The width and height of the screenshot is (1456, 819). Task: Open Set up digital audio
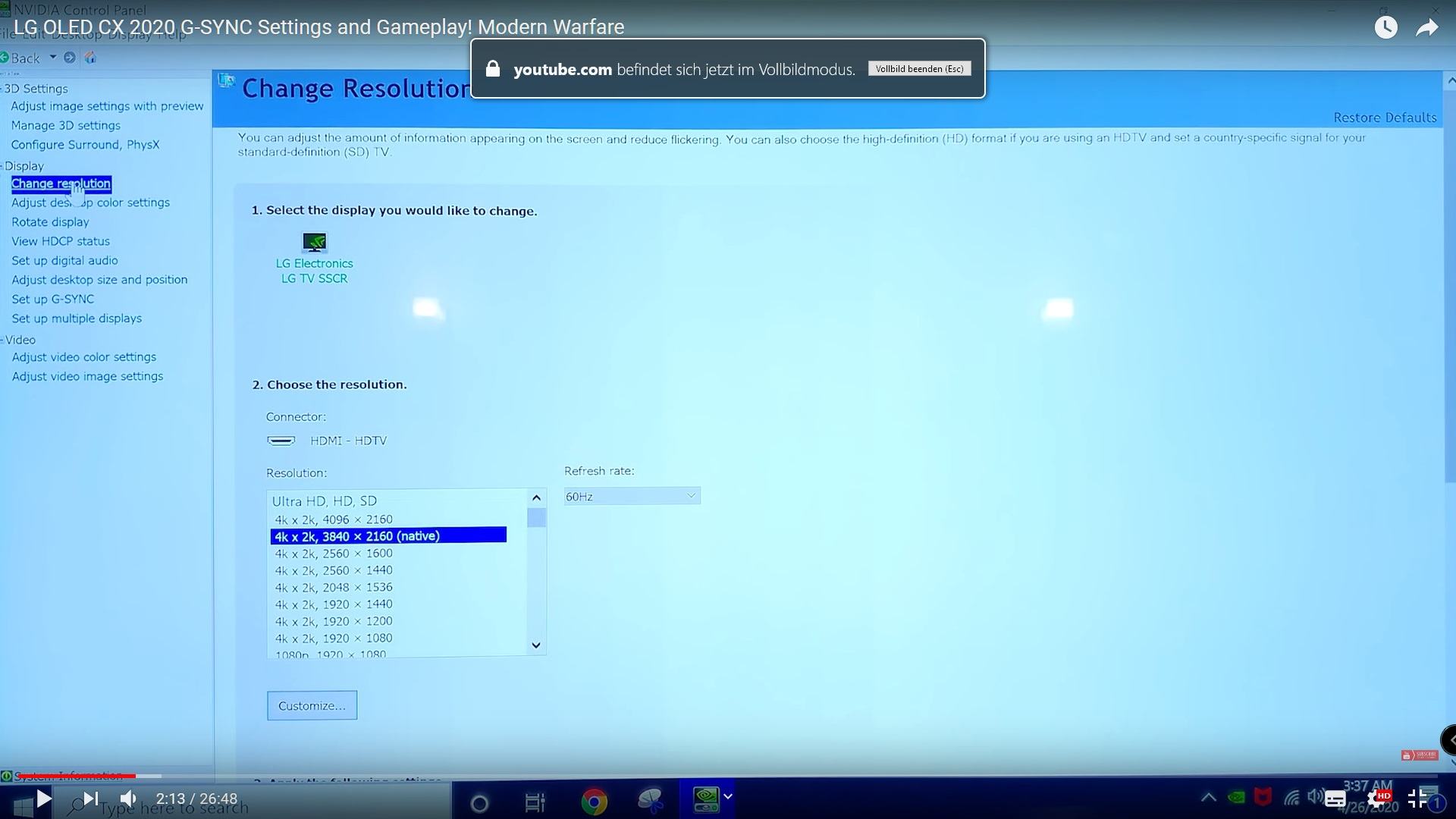tap(64, 260)
